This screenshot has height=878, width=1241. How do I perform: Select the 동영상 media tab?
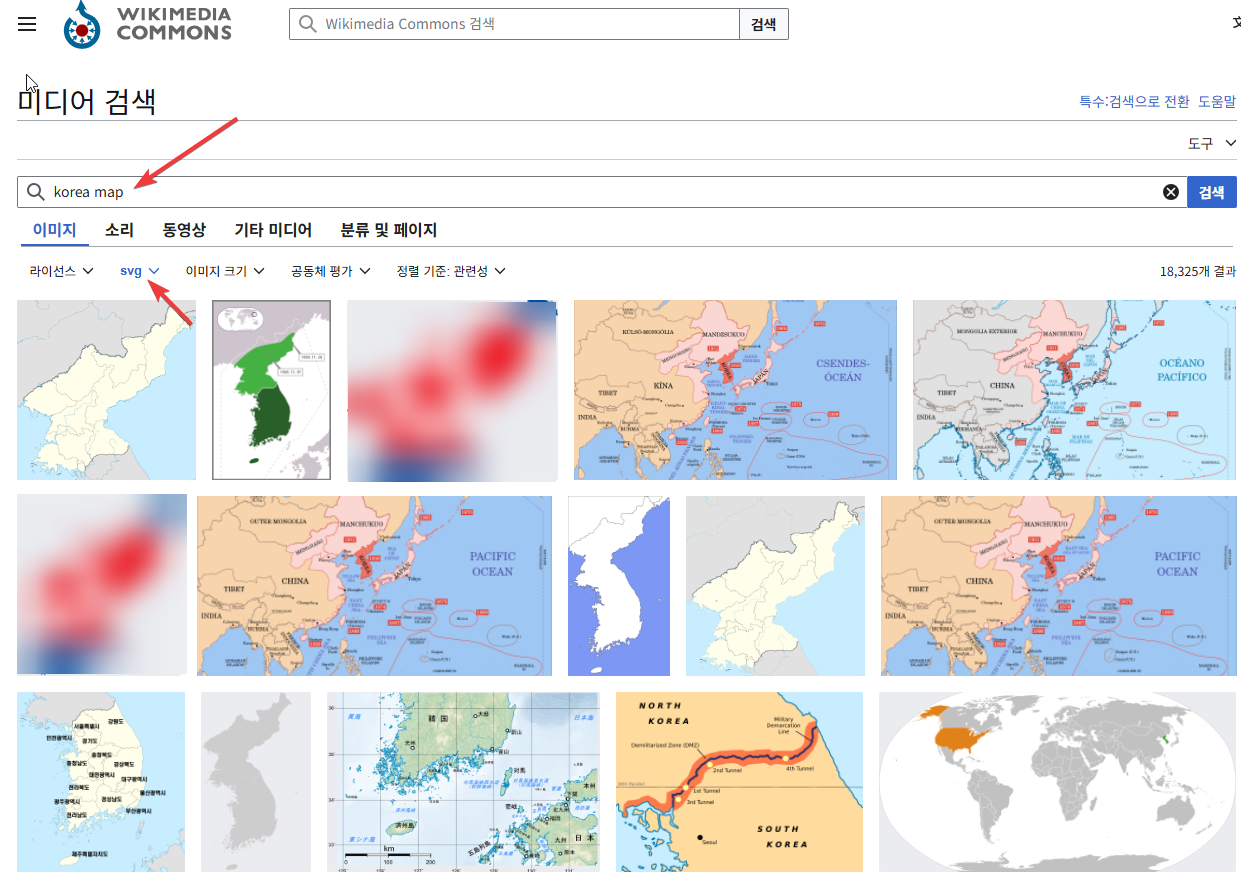[x=184, y=230]
